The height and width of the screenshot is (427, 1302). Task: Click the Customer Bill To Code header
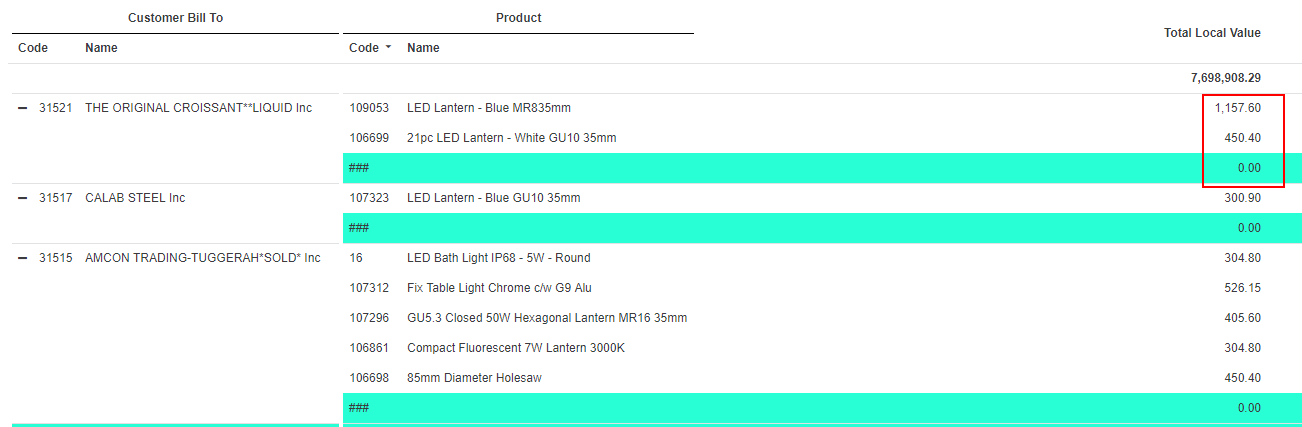click(33, 48)
